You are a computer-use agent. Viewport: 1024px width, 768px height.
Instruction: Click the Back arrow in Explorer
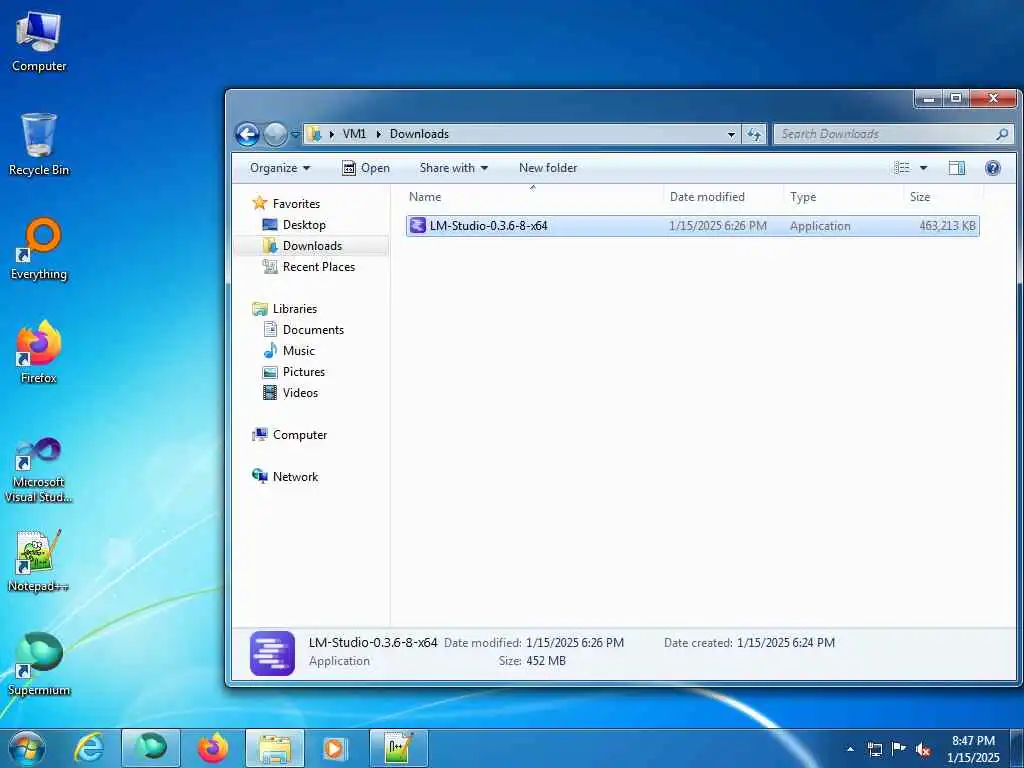coord(248,135)
